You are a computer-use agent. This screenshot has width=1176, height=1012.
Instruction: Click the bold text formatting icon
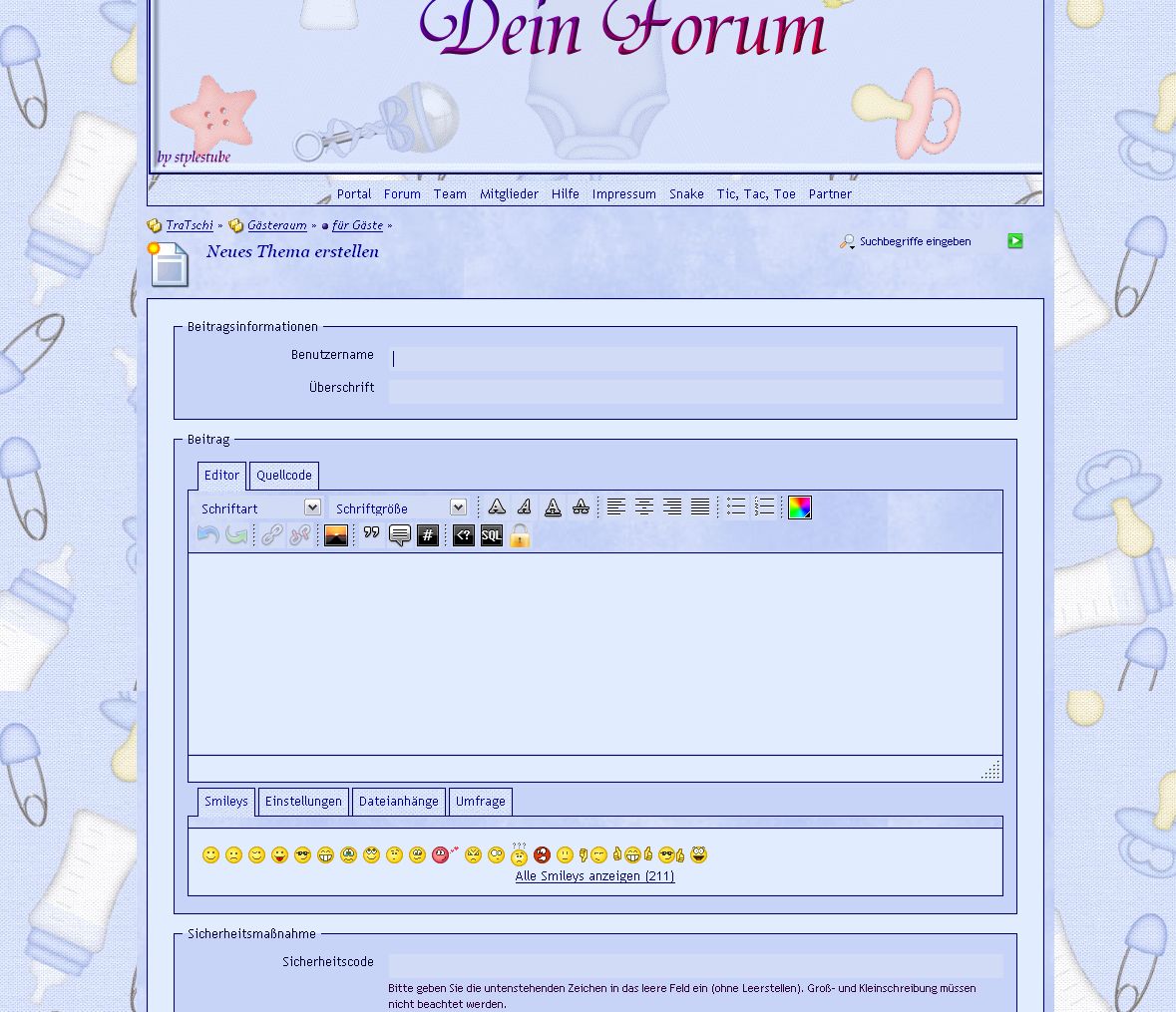pos(497,507)
